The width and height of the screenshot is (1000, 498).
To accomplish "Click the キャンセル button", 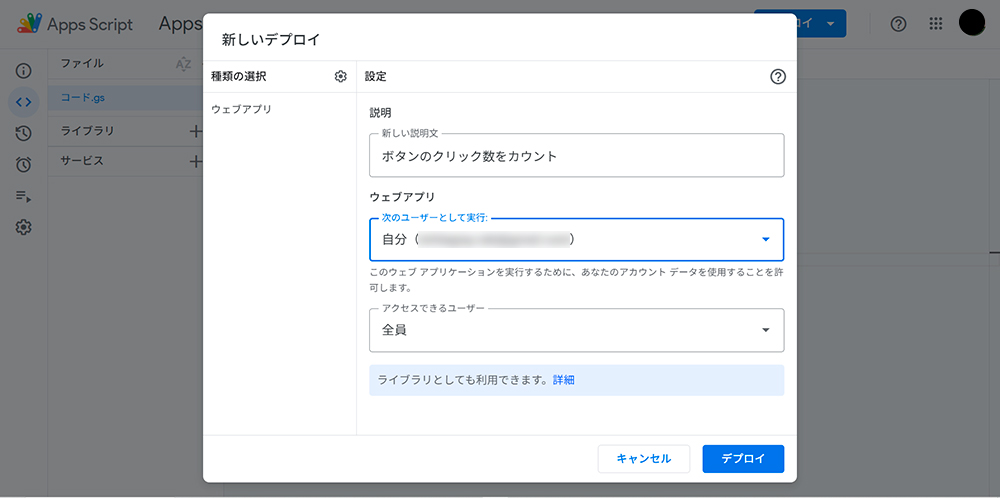I will (643, 459).
